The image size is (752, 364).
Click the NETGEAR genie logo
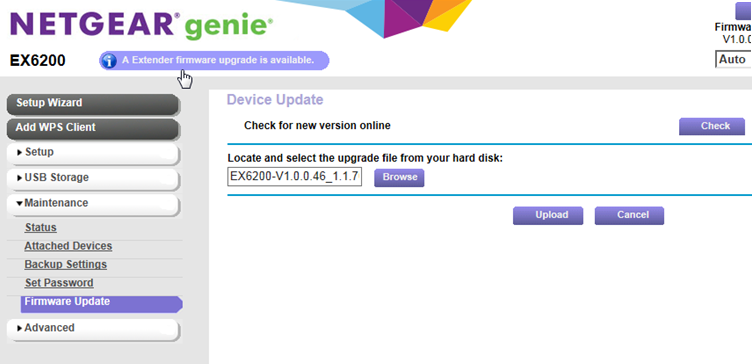click(141, 25)
